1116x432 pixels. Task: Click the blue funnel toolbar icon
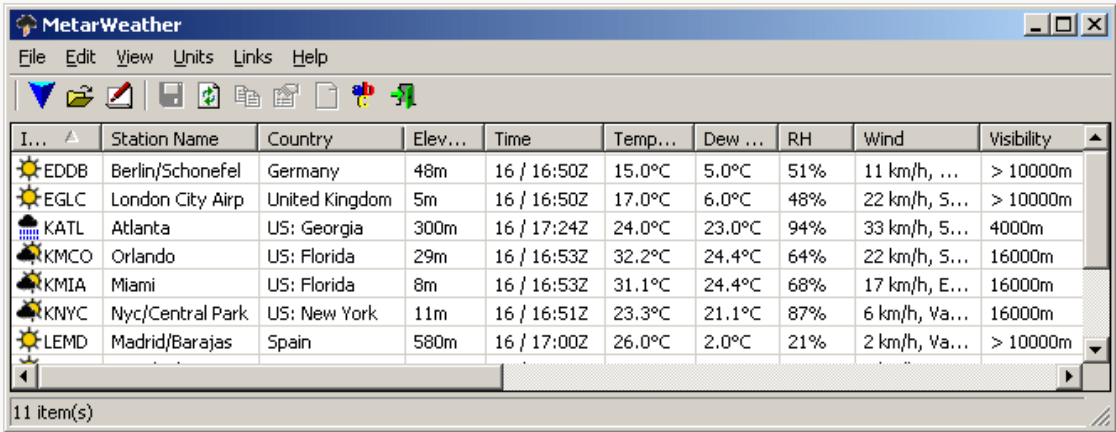(42, 95)
